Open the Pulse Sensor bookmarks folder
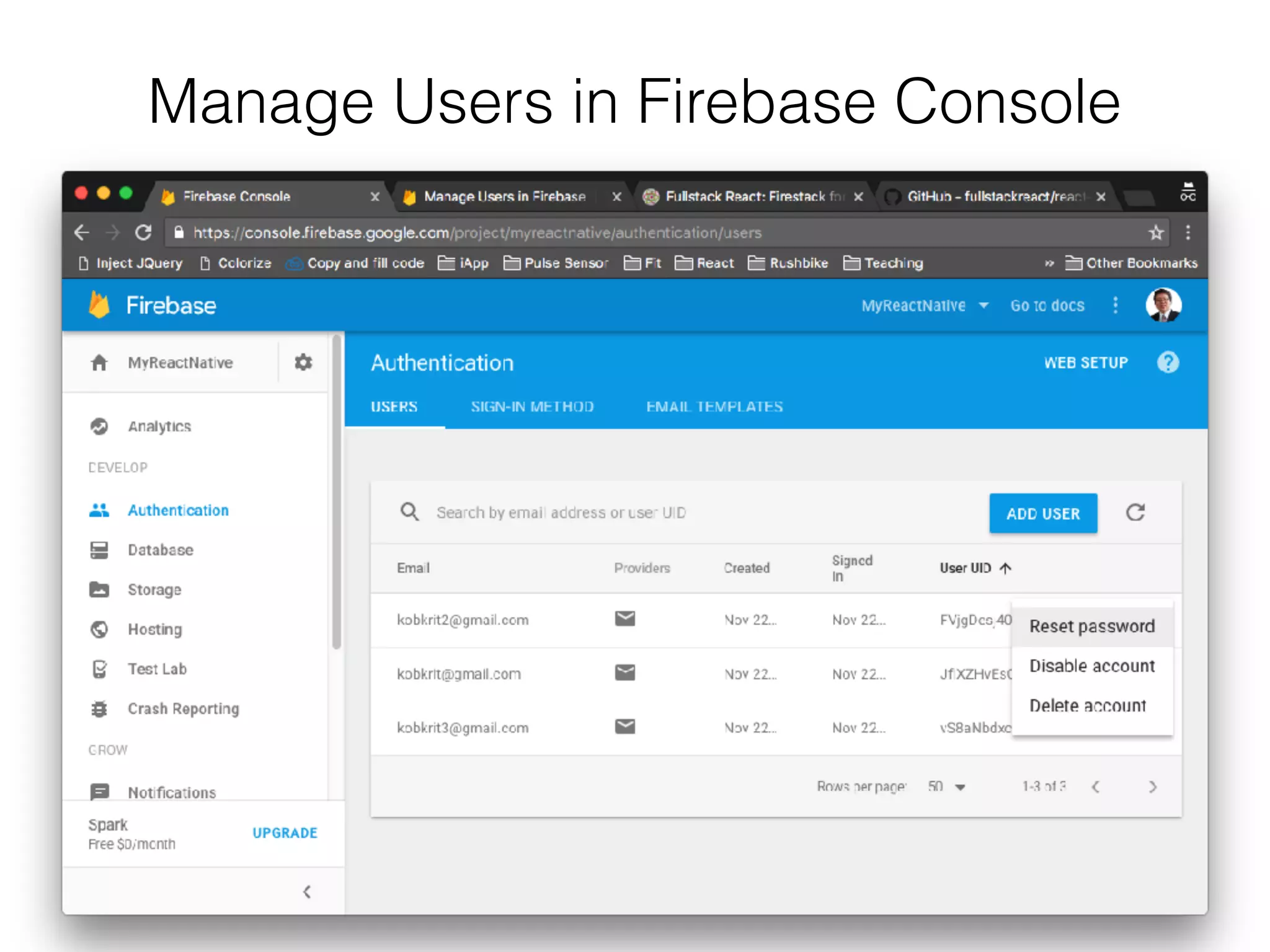This screenshot has width=1270, height=952. point(556,263)
